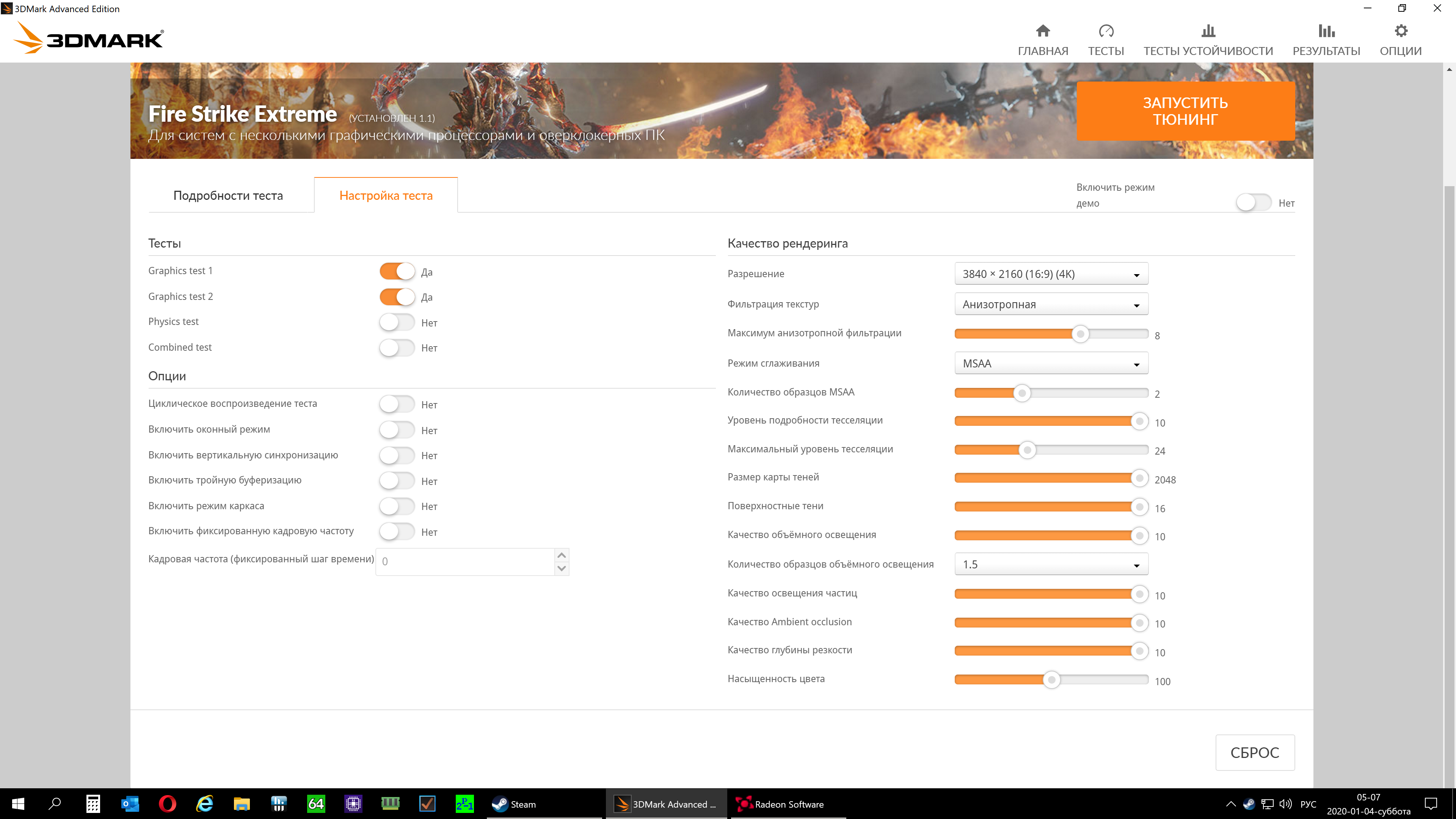Open the РЕЗУЛЬТАТЫ bar chart icon
The height and width of the screenshot is (819, 1456).
pyautogui.click(x=1327, y=31)
